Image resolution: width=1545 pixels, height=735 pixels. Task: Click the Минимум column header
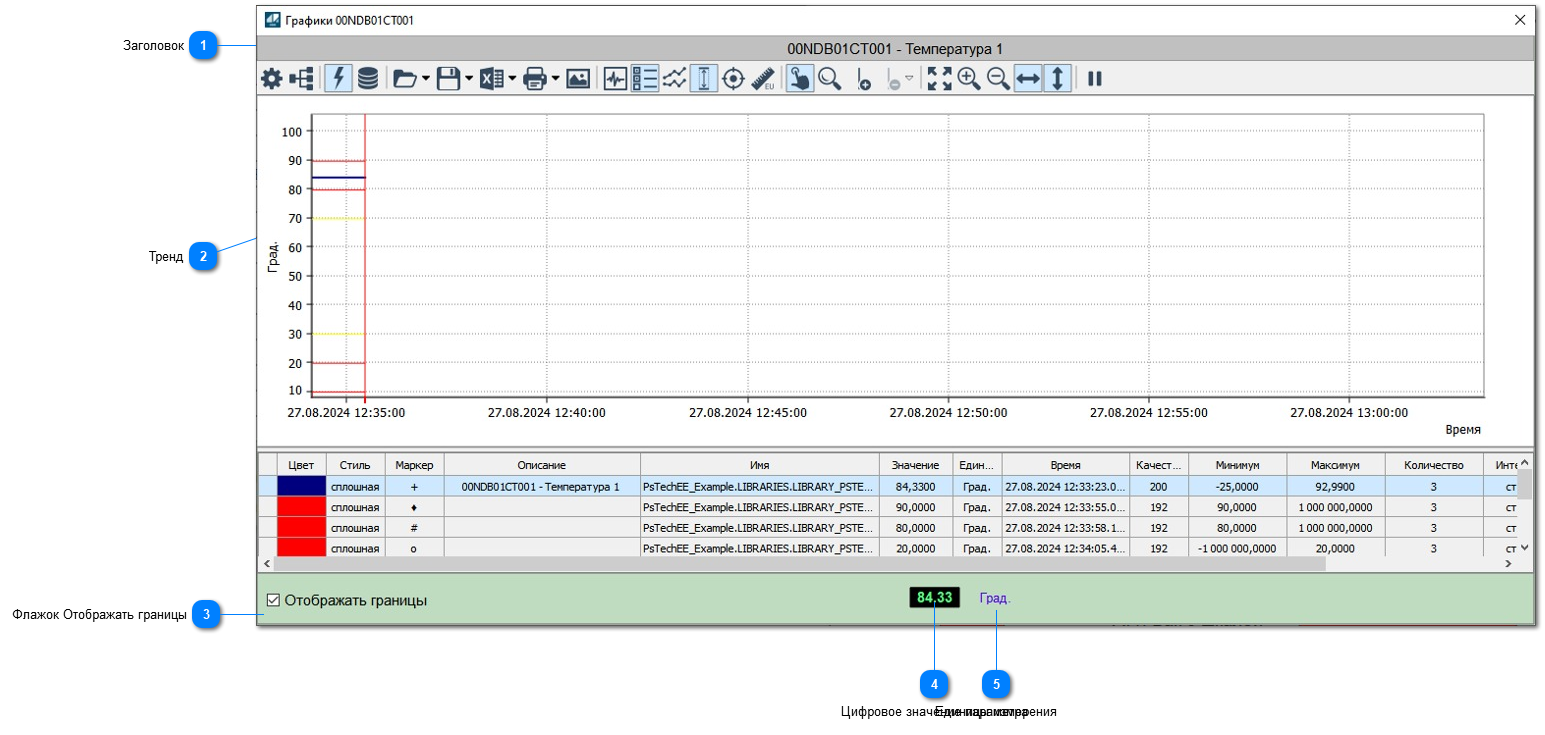click(1238, 465)
